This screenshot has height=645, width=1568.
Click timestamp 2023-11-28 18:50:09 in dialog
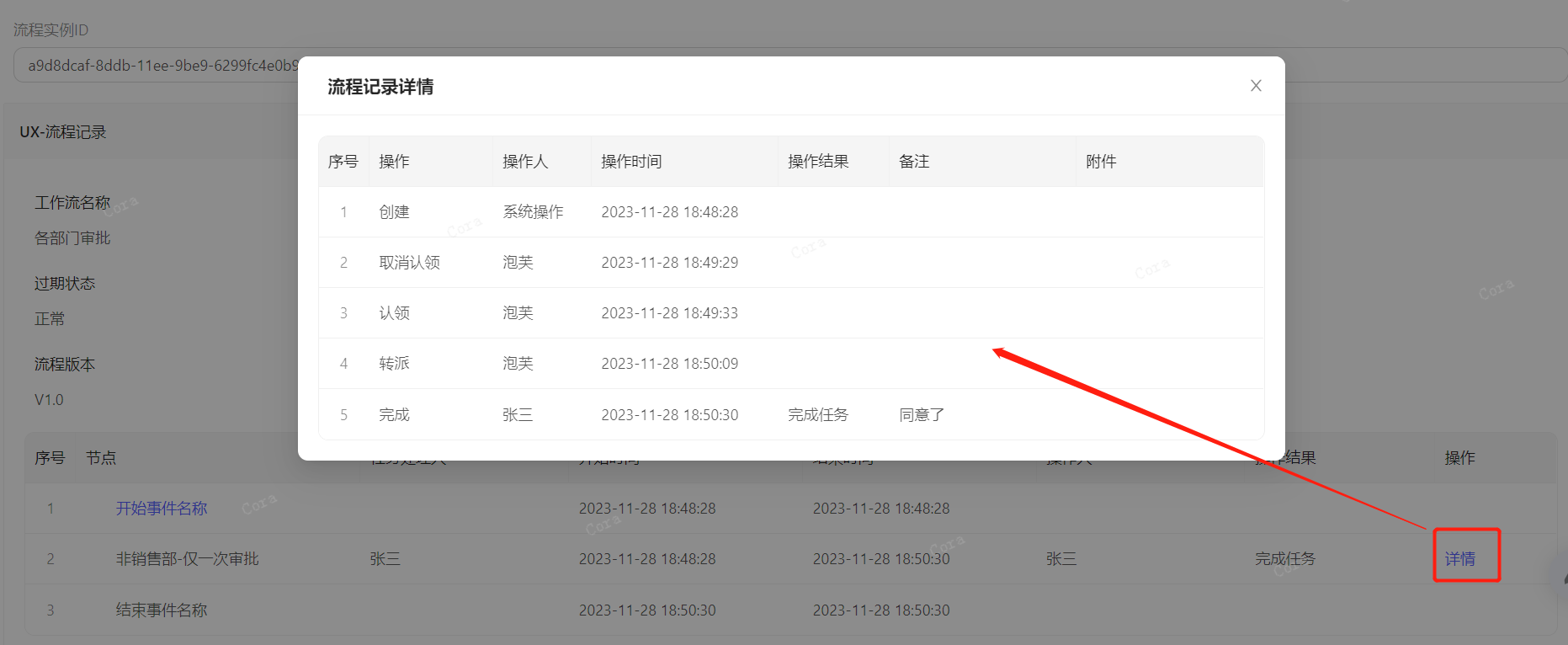669,364
